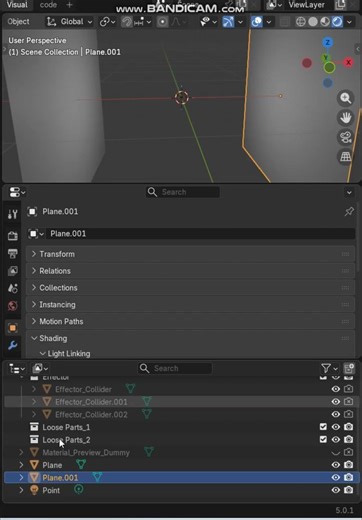Screen dimensions: 362x520
Task: Toggle snapping magnet icon in viewport header
Action: [x=127, y=22]
